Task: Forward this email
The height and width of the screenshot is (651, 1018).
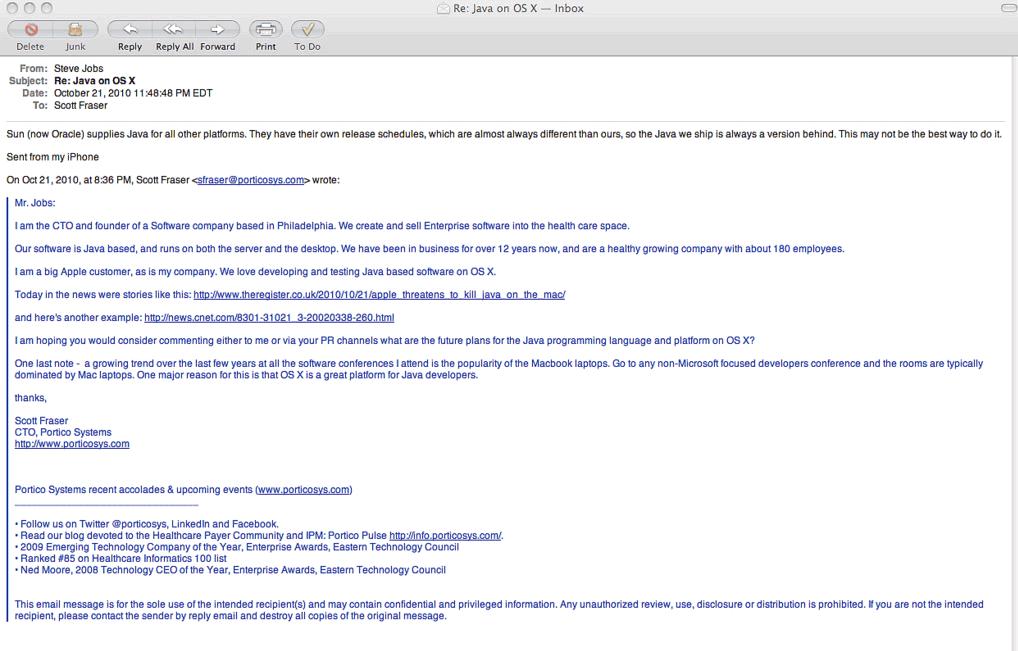Action: [x=217, y=30]
